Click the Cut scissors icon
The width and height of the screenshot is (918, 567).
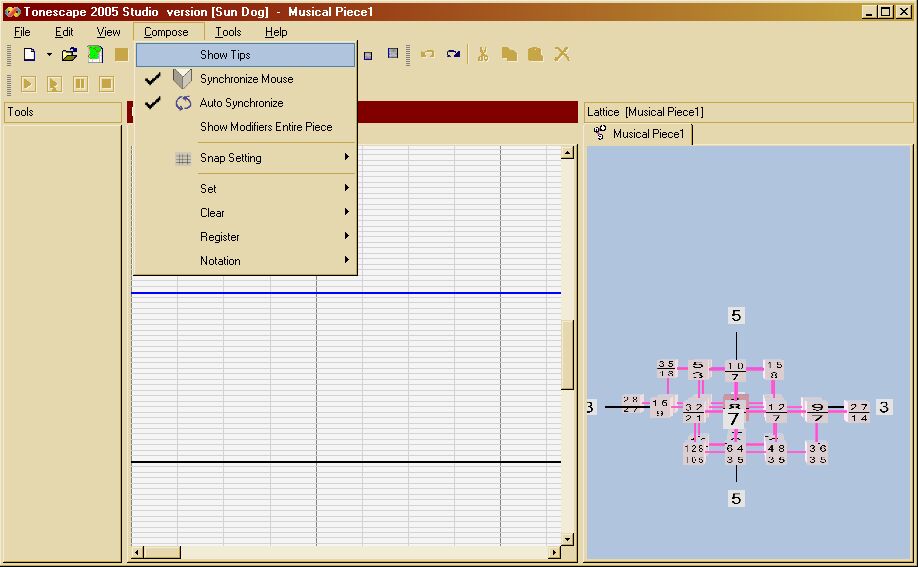[x=483, y=55]
